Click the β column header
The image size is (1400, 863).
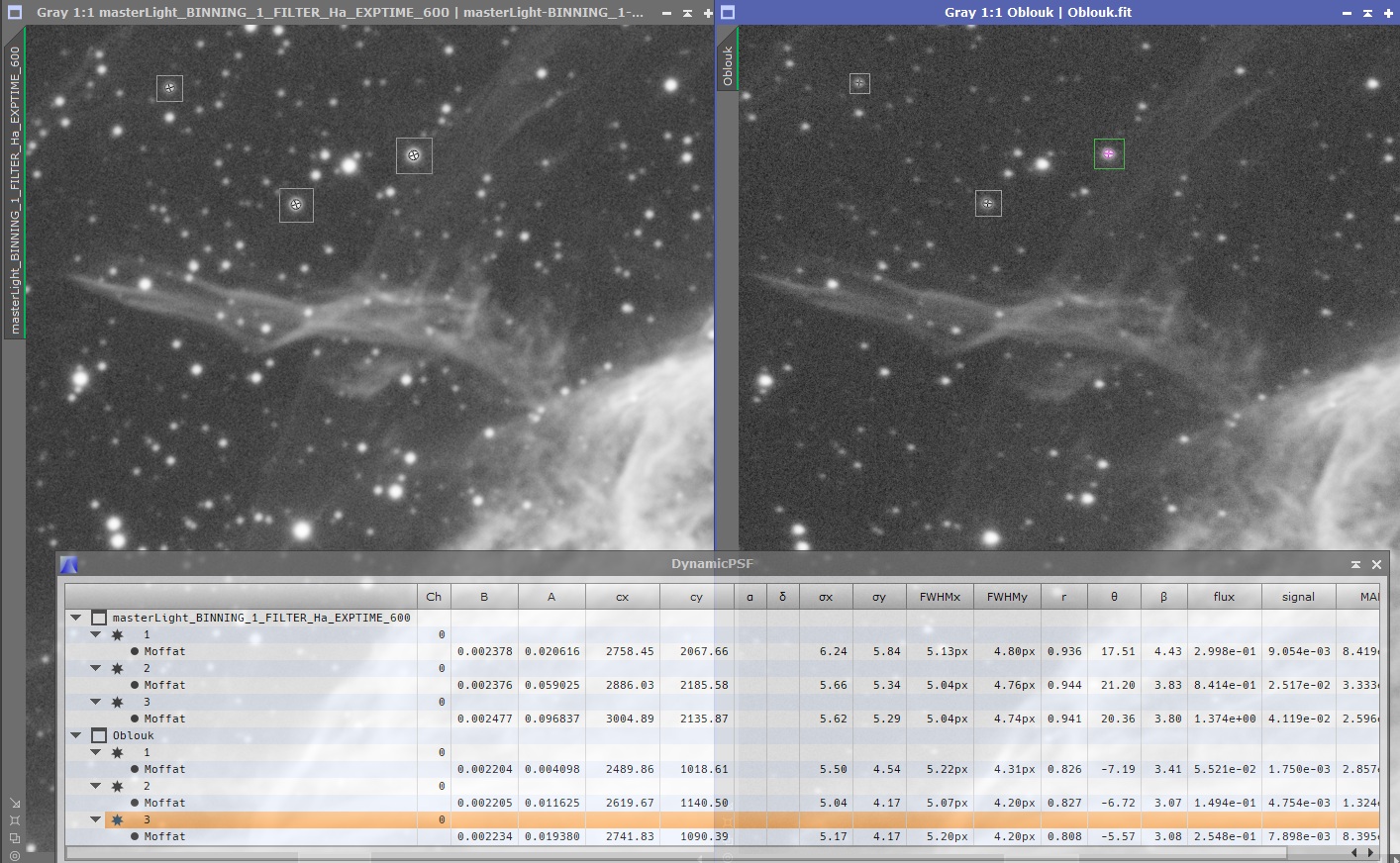1163,597
